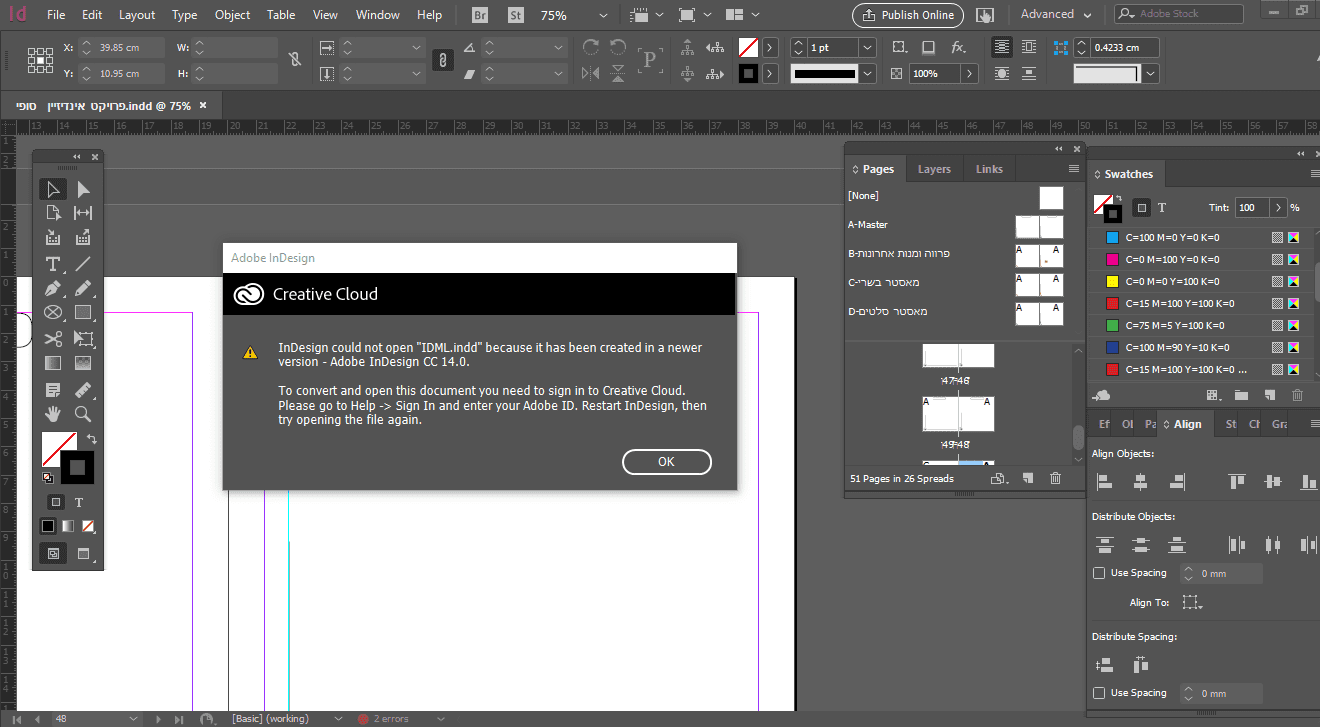This screenshot has width=1320, height=727.
Task: Open the stroke weight 1 pt dropdown
Action: 866,48
